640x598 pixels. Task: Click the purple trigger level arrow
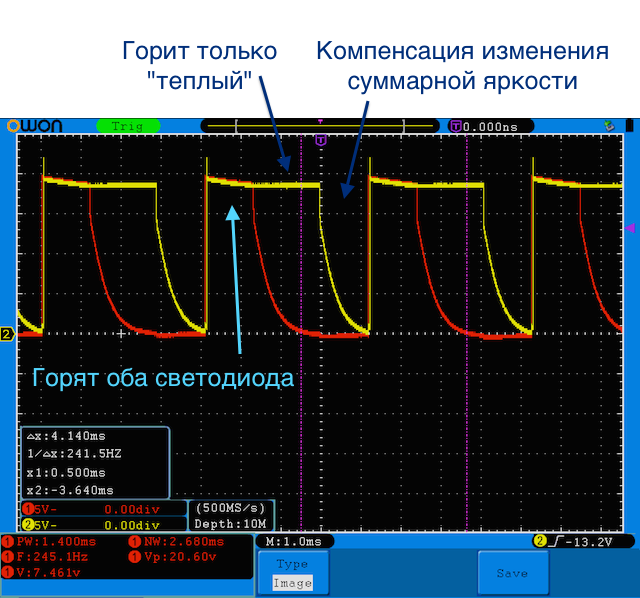630,228
